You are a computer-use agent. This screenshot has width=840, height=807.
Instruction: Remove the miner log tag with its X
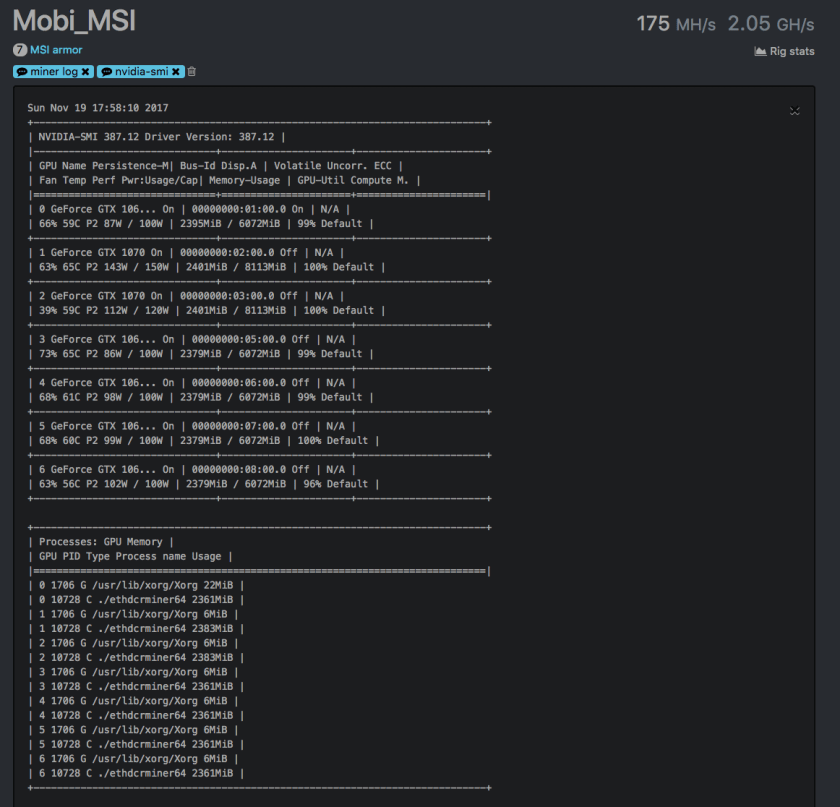(x=86, y=72)
